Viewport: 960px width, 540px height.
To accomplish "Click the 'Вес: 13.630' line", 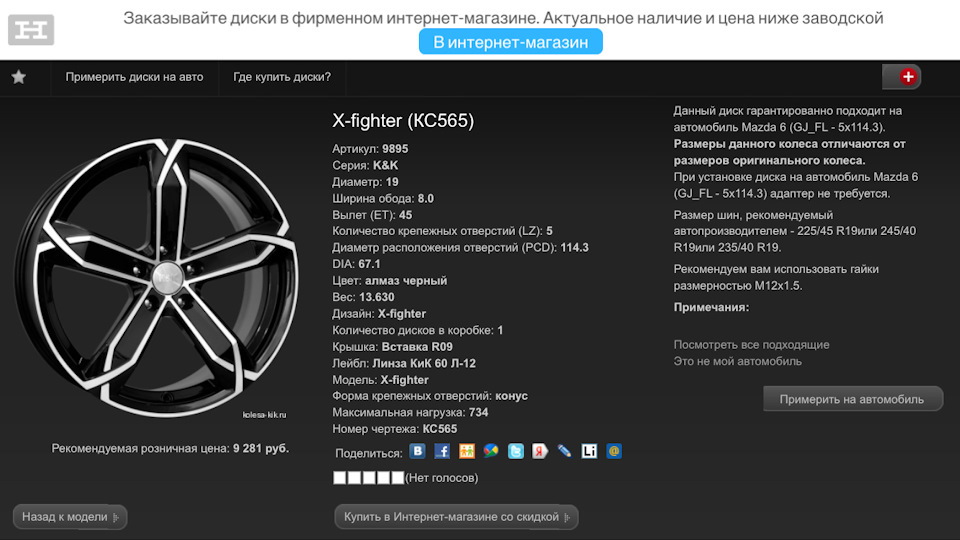I will [x=363, y=297].
